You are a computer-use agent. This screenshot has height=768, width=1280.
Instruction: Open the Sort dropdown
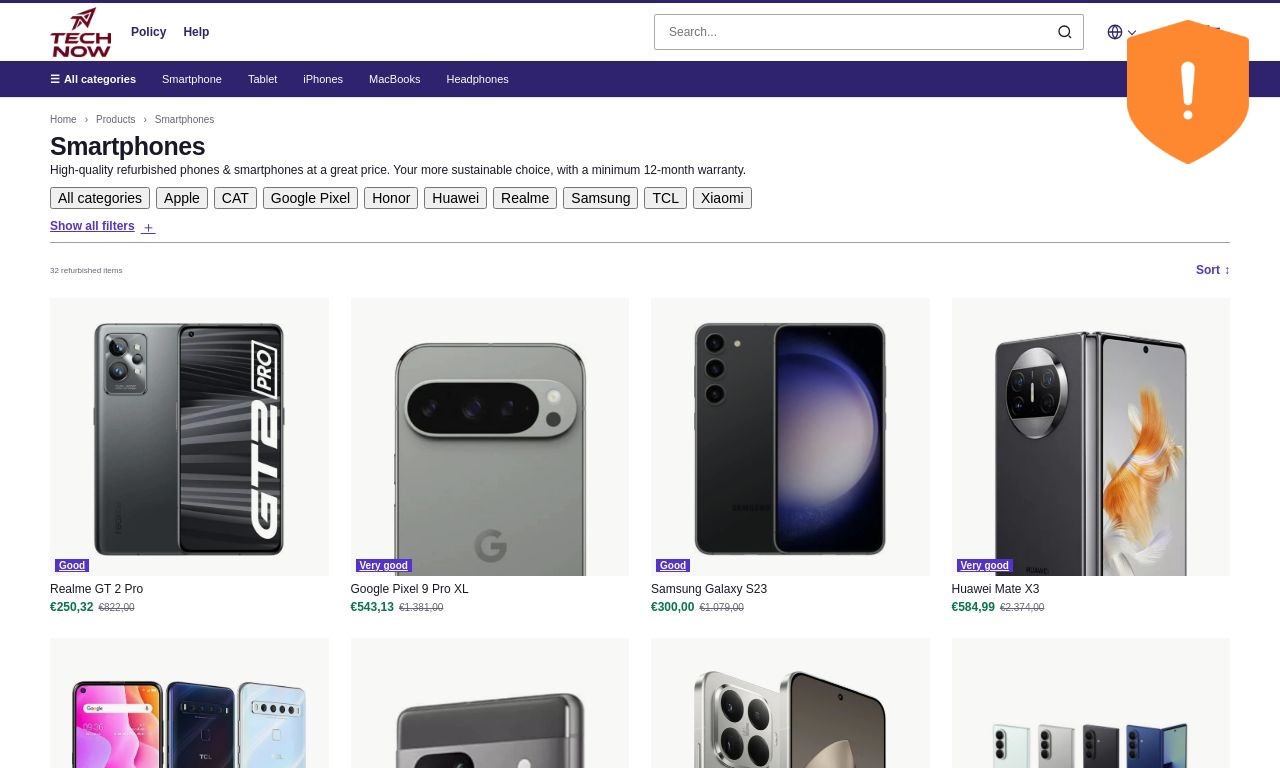pyautogui.click(x=1213, y=270)
